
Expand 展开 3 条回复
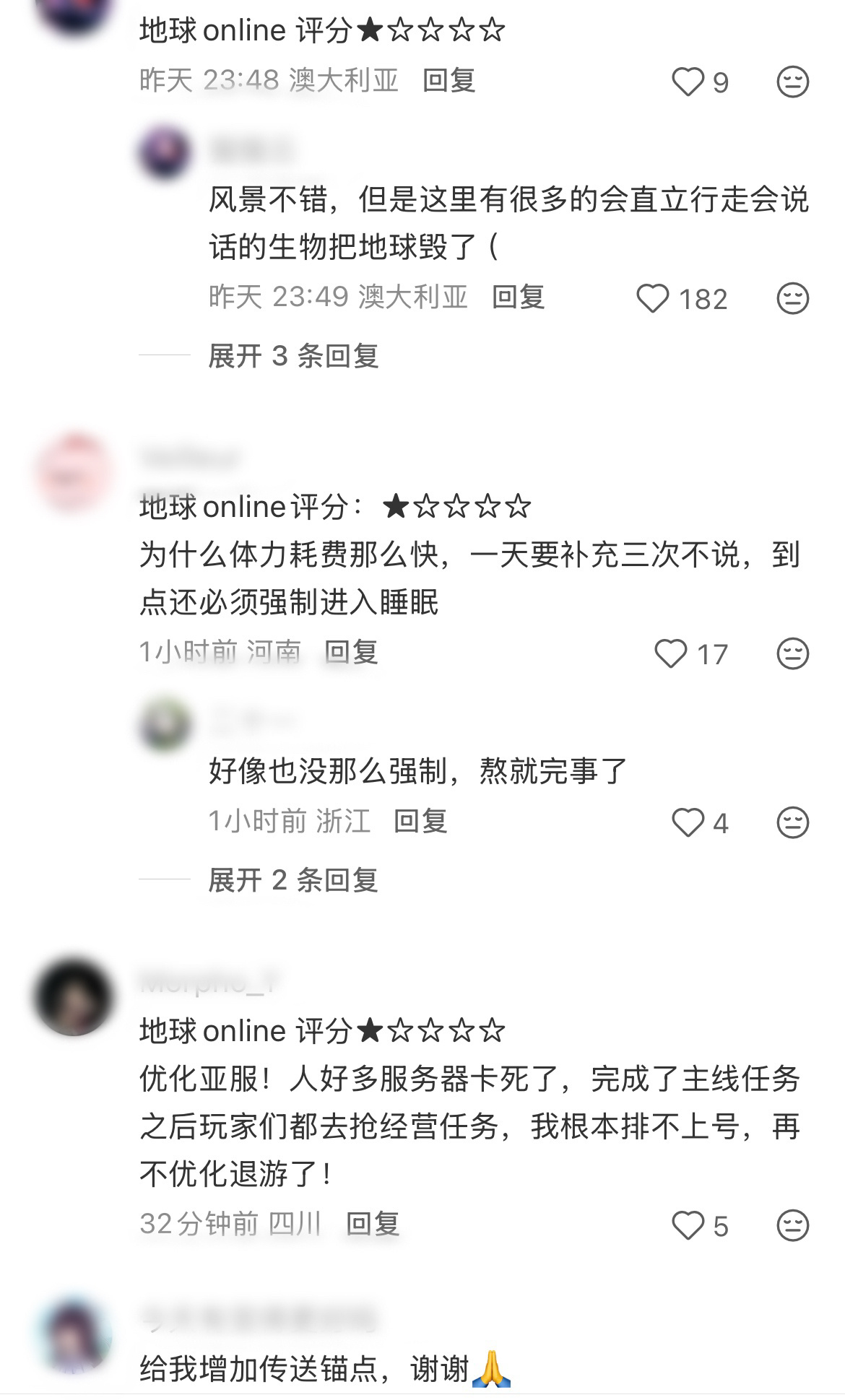click(x=293, y=356)
